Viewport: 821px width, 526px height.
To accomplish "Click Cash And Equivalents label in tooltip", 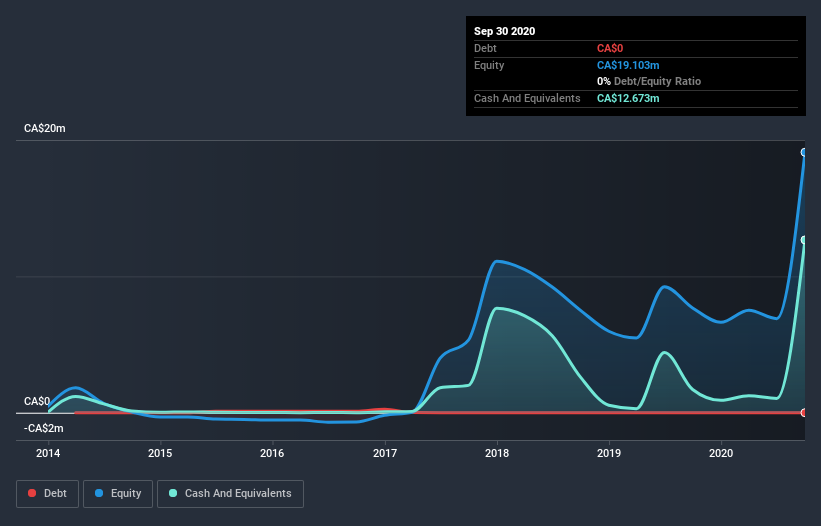I will click(x=527, y=98).
